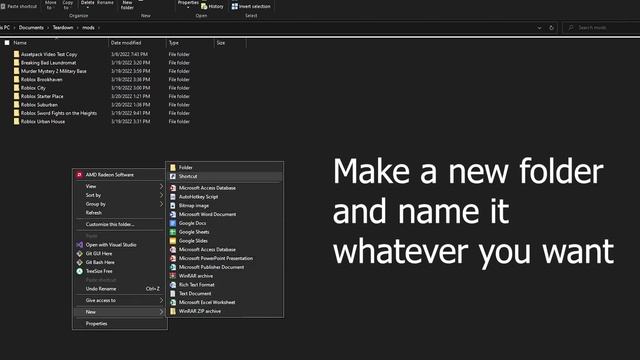The width and height of the screenshot is (640, 360).
Task: Click New folder in the ribbon
Action: [127, 4]
